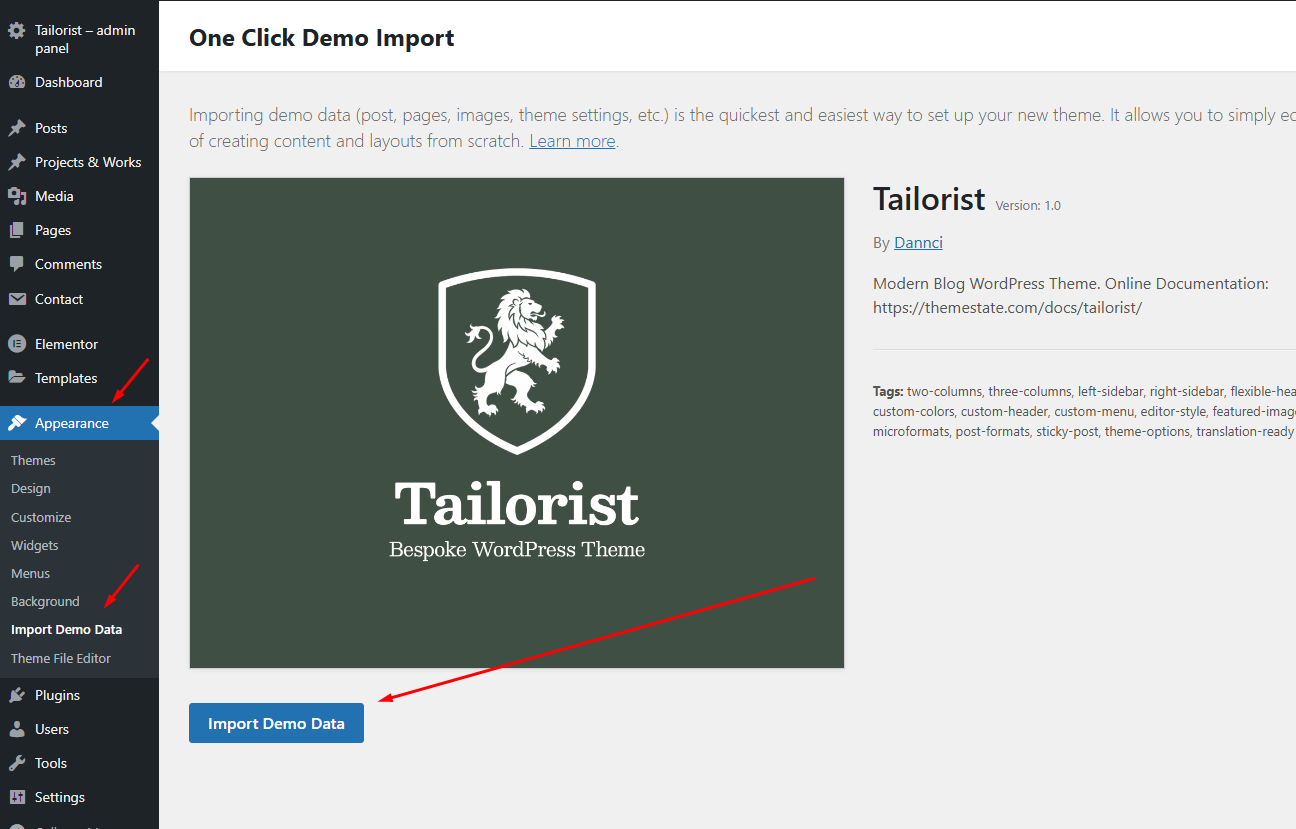The image size is (1296, 829).
Task: Click the Elementor logo icon
Action: pos(16,344)
